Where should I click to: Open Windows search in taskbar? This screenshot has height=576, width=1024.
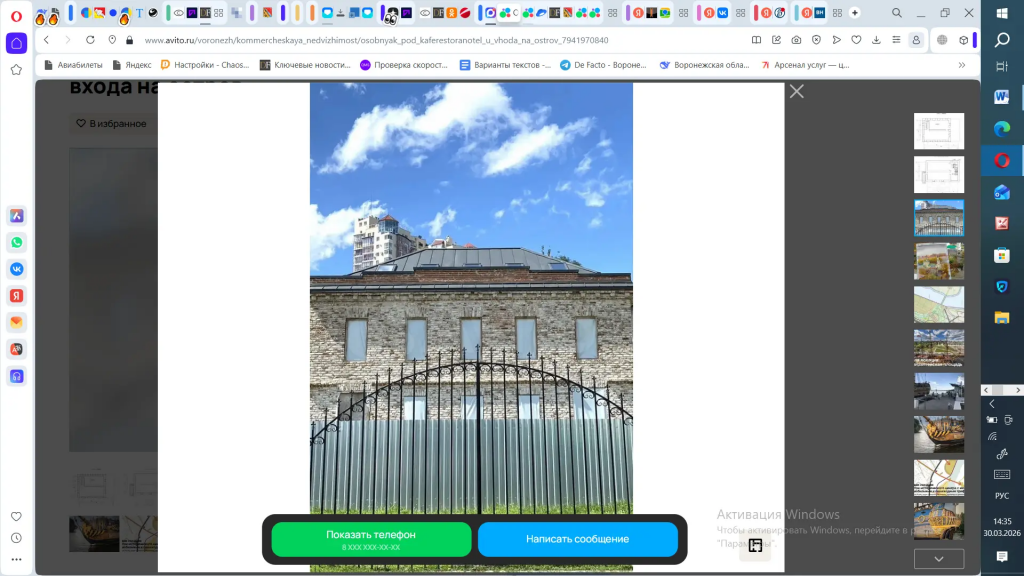1002,40
